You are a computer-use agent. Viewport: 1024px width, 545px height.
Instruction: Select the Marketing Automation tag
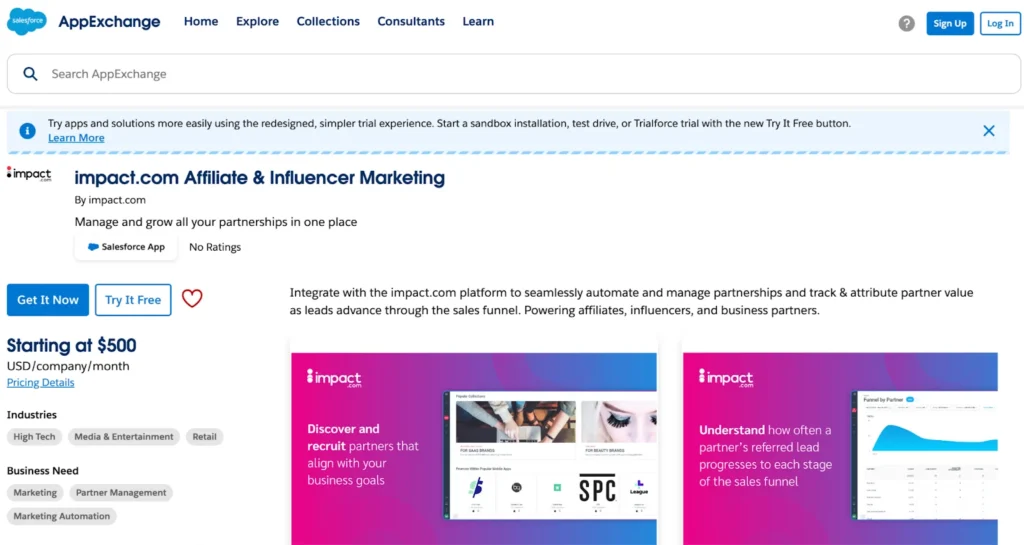(62, 516)
